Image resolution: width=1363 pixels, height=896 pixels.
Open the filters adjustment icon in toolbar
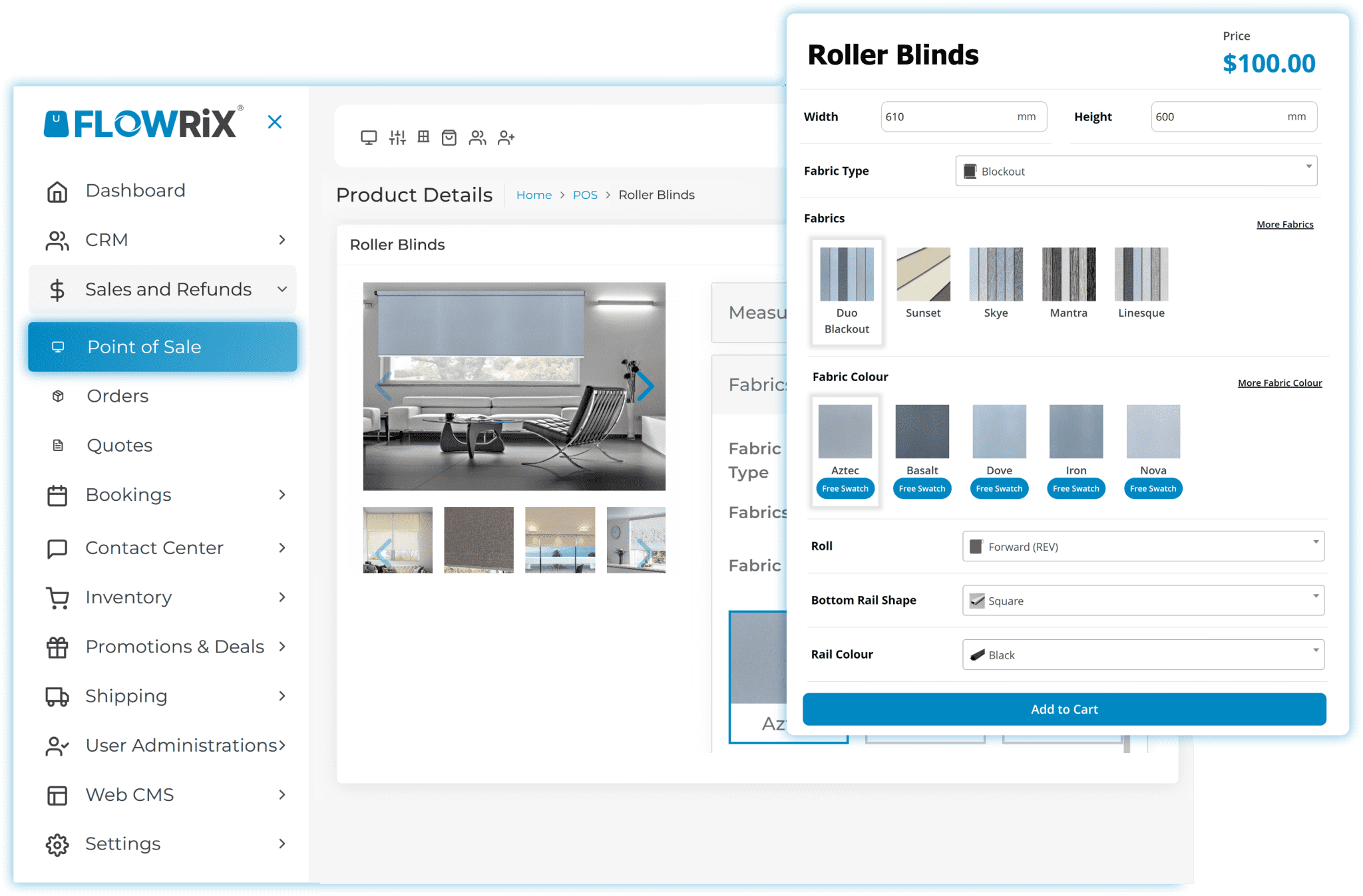click(x=397, y=137)
